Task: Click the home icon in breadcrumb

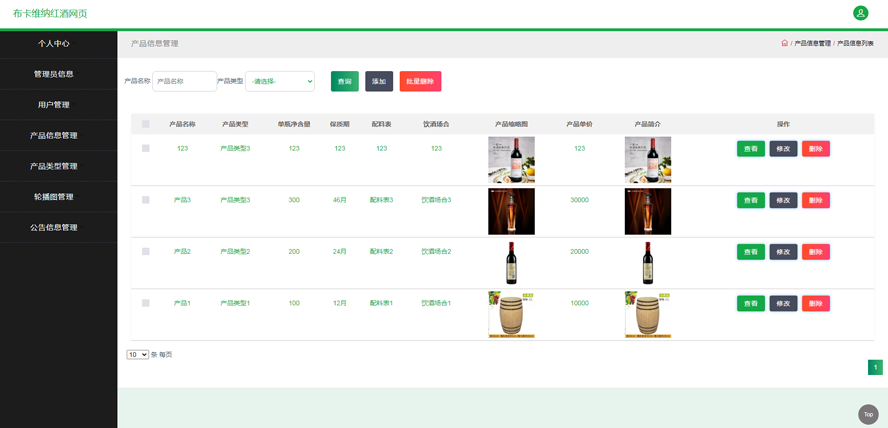Action: click(785, 43)
